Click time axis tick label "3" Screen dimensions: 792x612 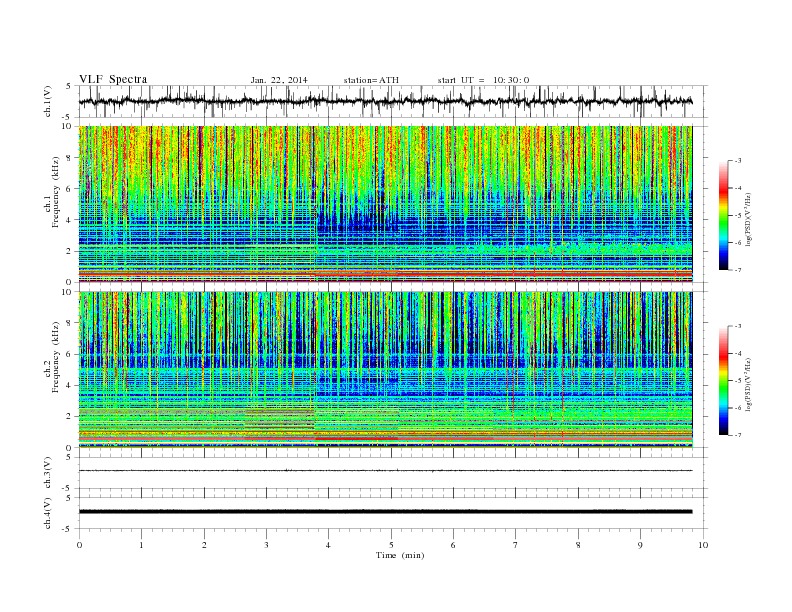click(266, 545)
